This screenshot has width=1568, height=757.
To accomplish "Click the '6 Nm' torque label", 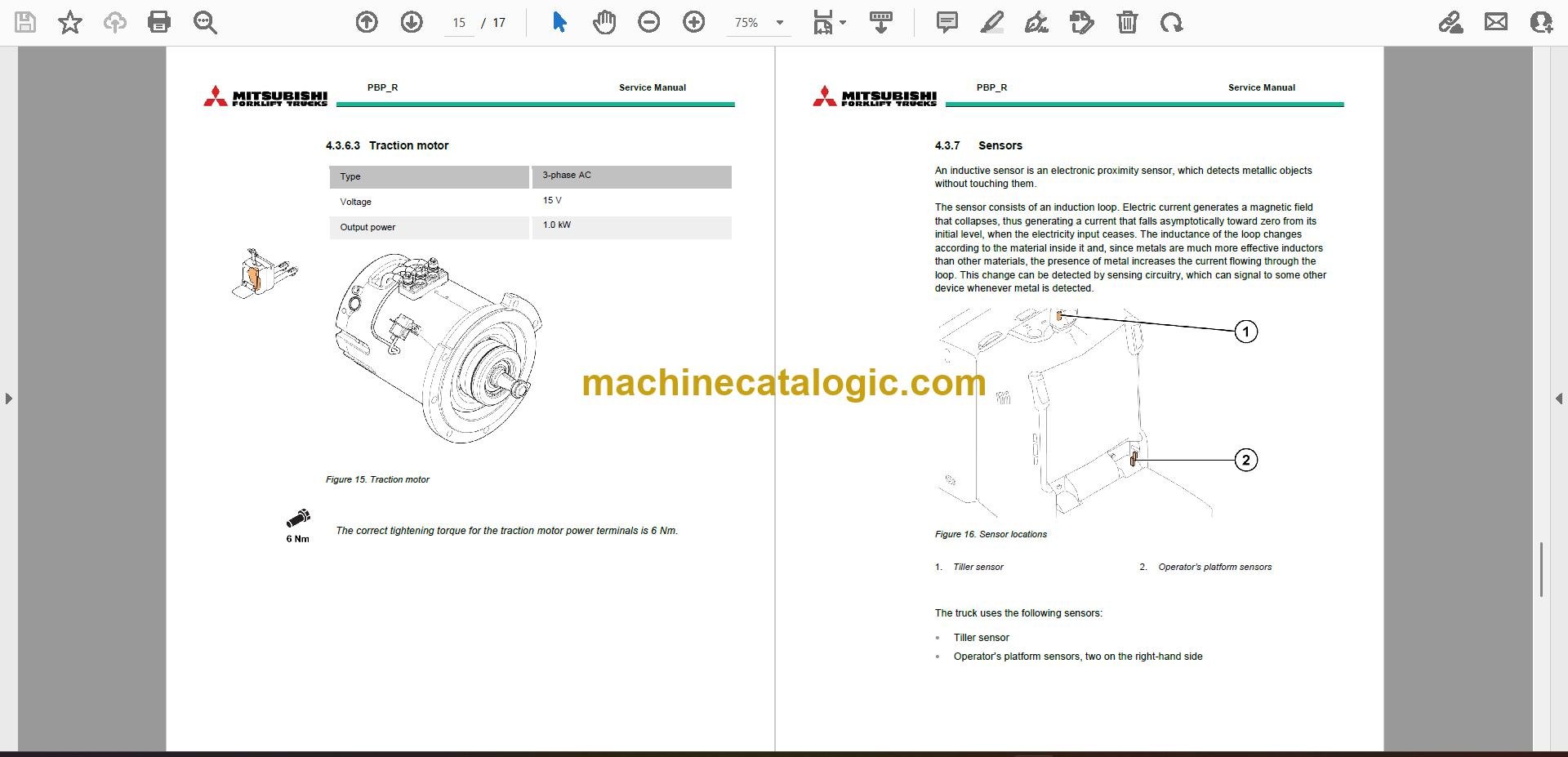I will [297, 539].
